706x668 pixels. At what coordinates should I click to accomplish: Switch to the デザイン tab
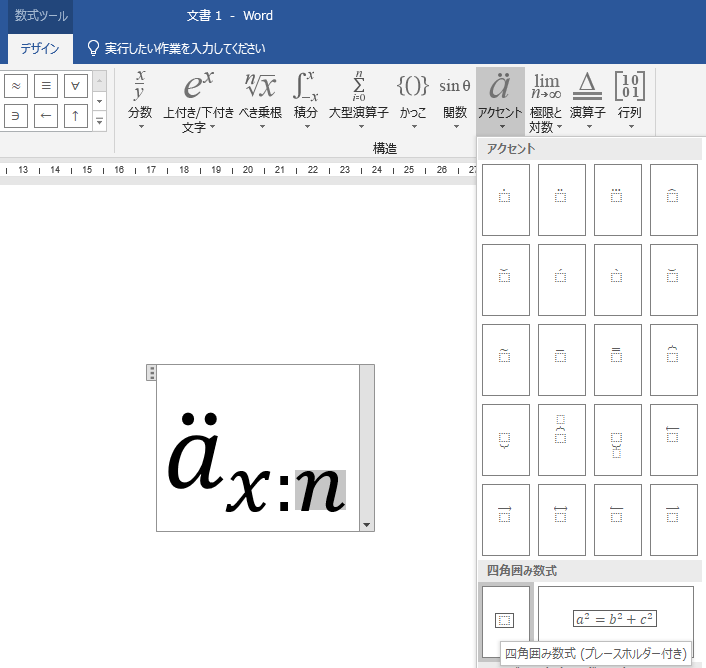(40, 49)
